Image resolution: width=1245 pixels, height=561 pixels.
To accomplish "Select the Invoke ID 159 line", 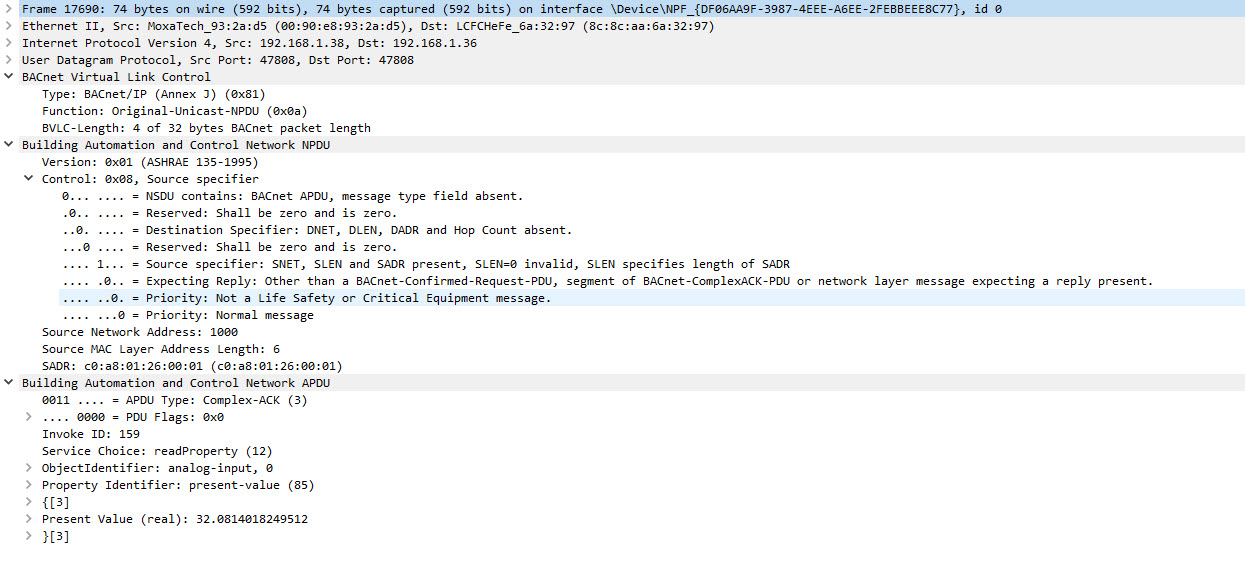I will pos(90,434).
